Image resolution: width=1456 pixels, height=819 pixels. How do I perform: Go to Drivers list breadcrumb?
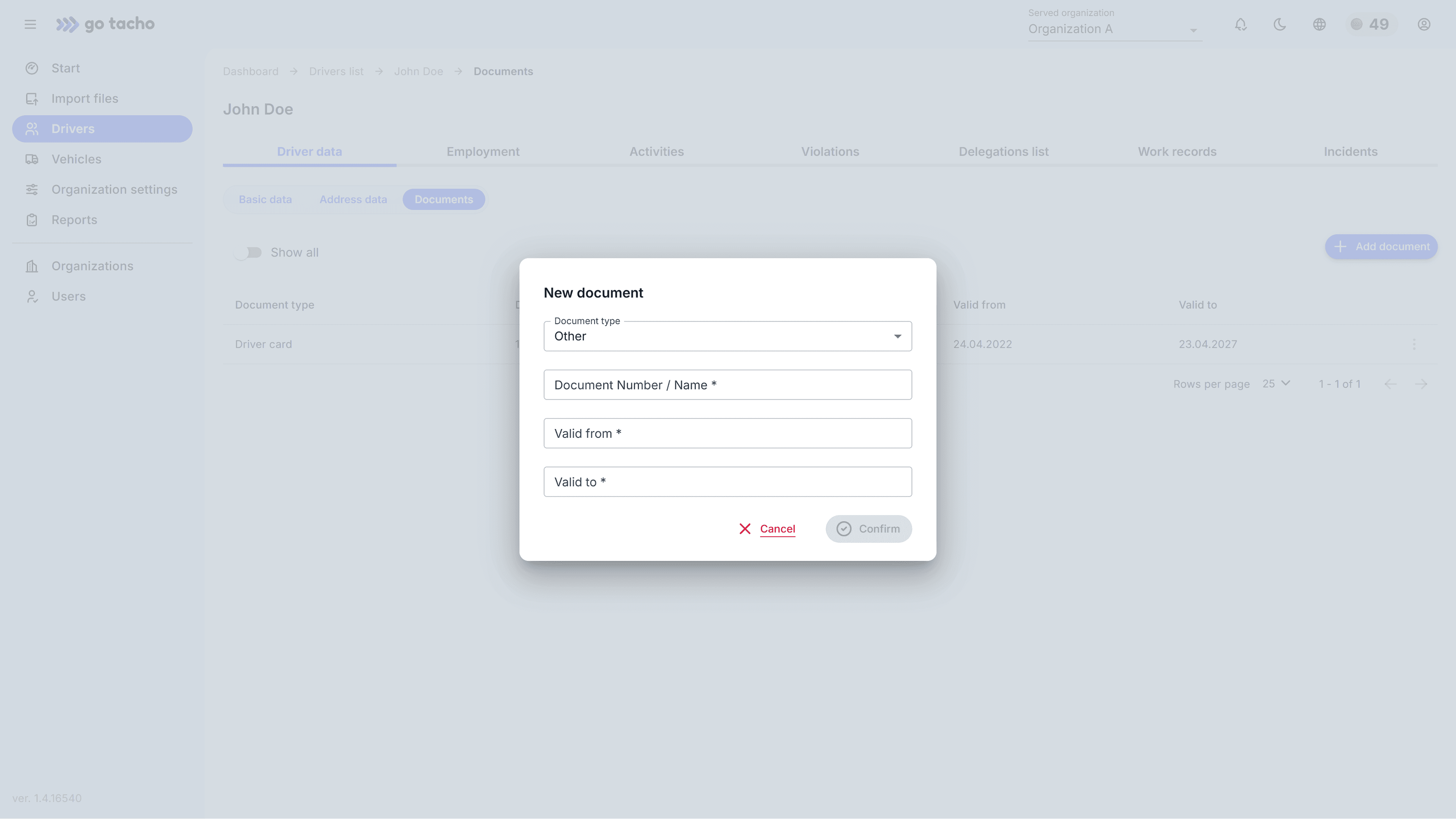336,71
